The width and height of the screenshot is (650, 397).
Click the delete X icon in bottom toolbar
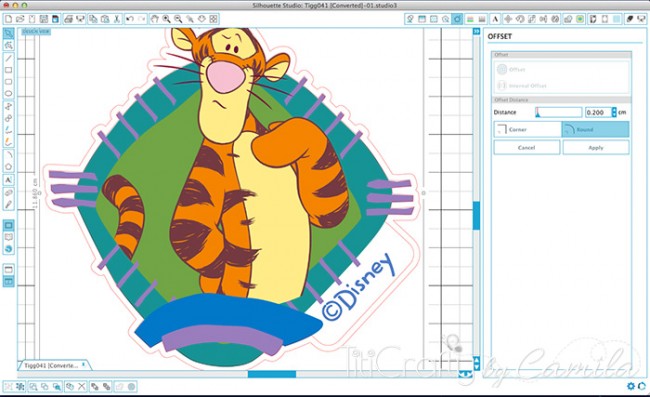82,387
